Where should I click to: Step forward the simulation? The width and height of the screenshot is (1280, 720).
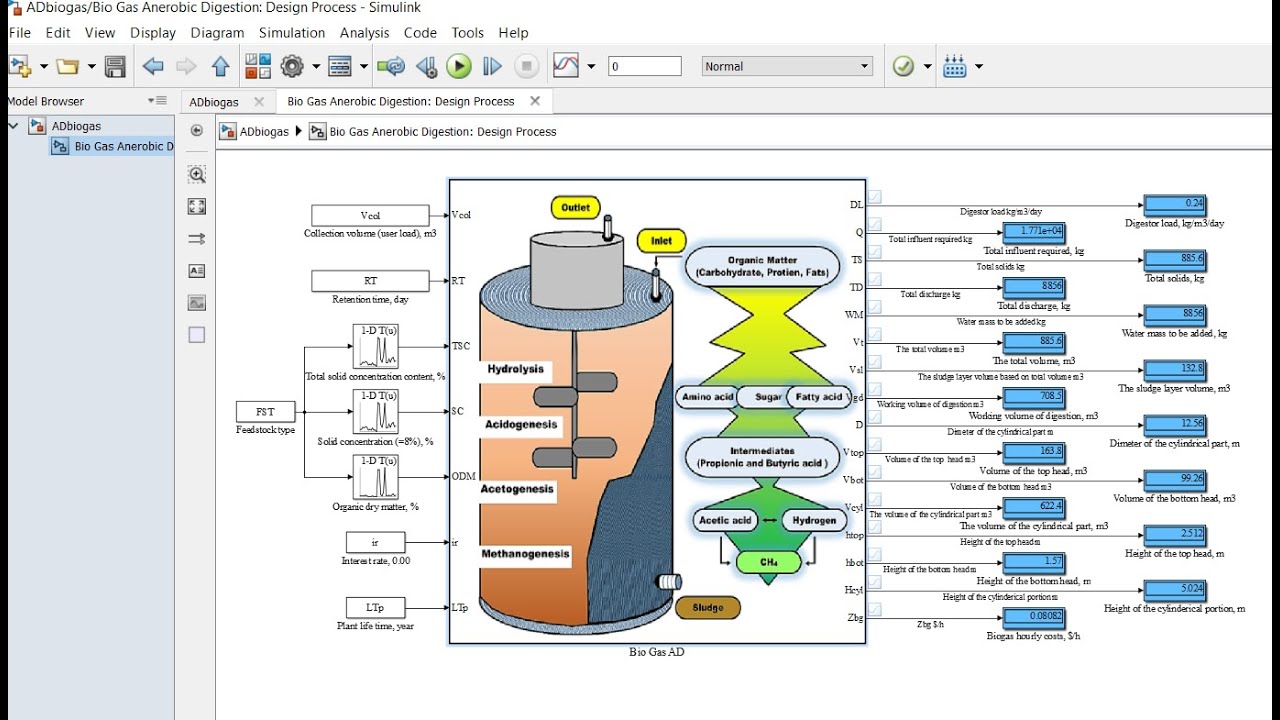coord(492,67)
